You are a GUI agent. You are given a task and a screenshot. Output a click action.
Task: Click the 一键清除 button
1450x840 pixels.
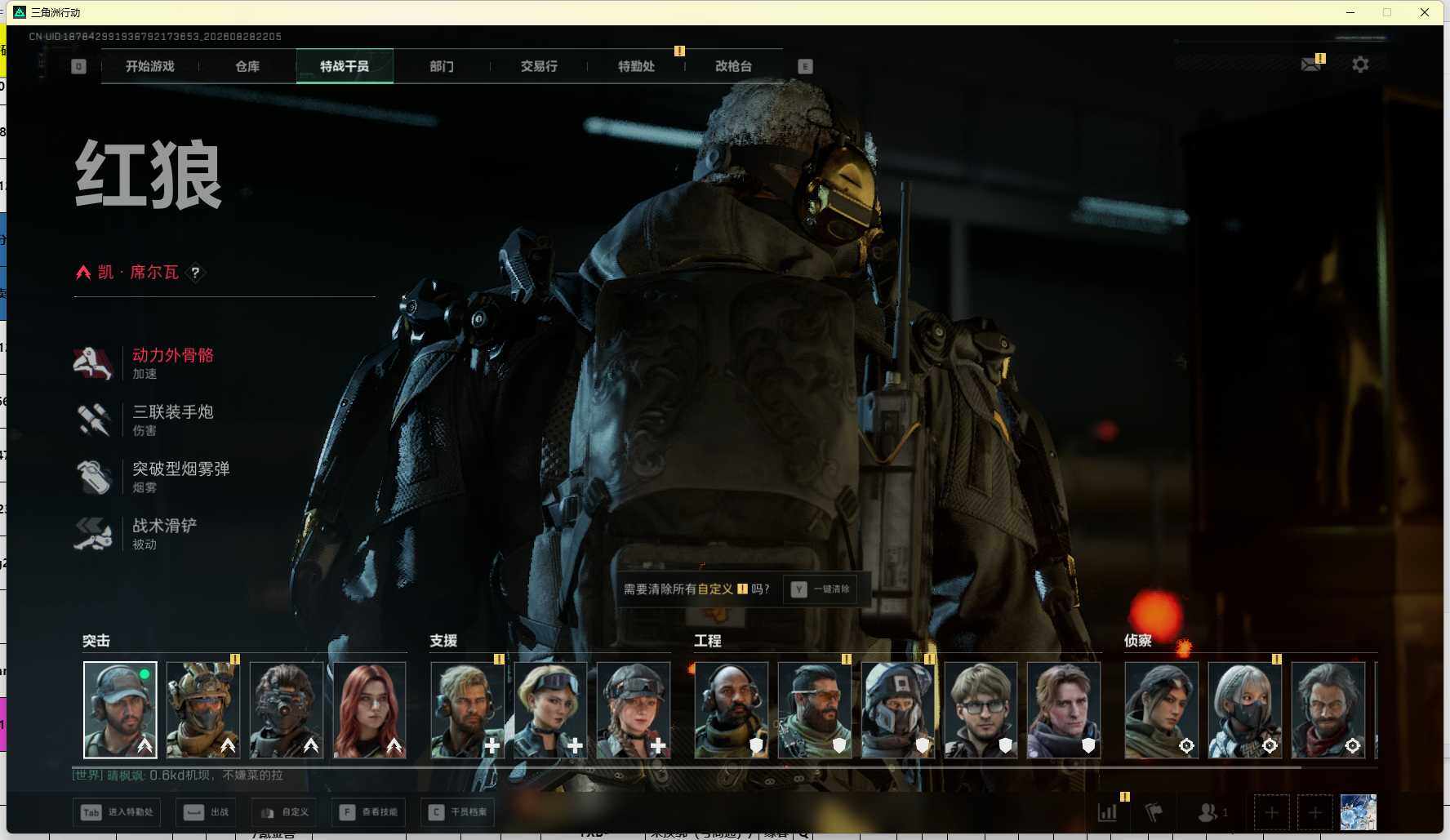[821, 589]
